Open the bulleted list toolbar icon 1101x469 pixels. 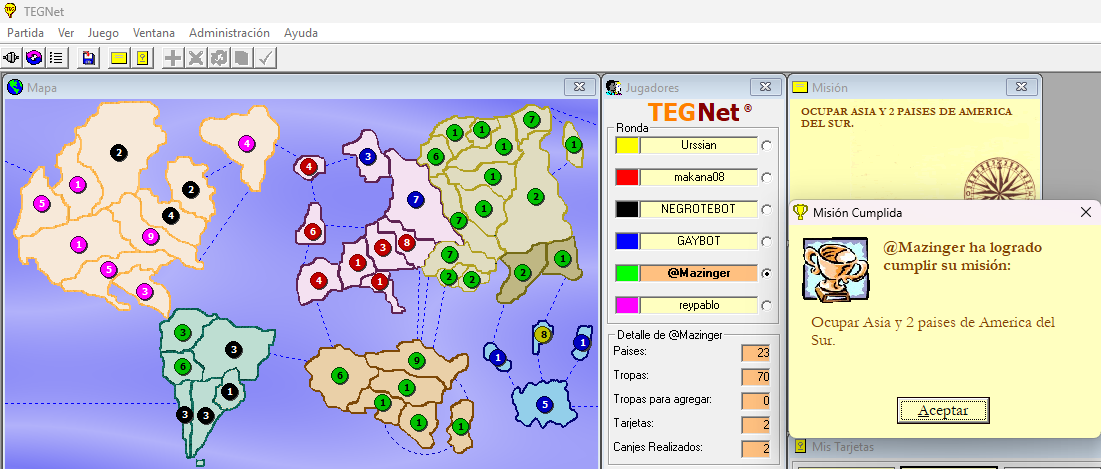click(x=57, y=58)
